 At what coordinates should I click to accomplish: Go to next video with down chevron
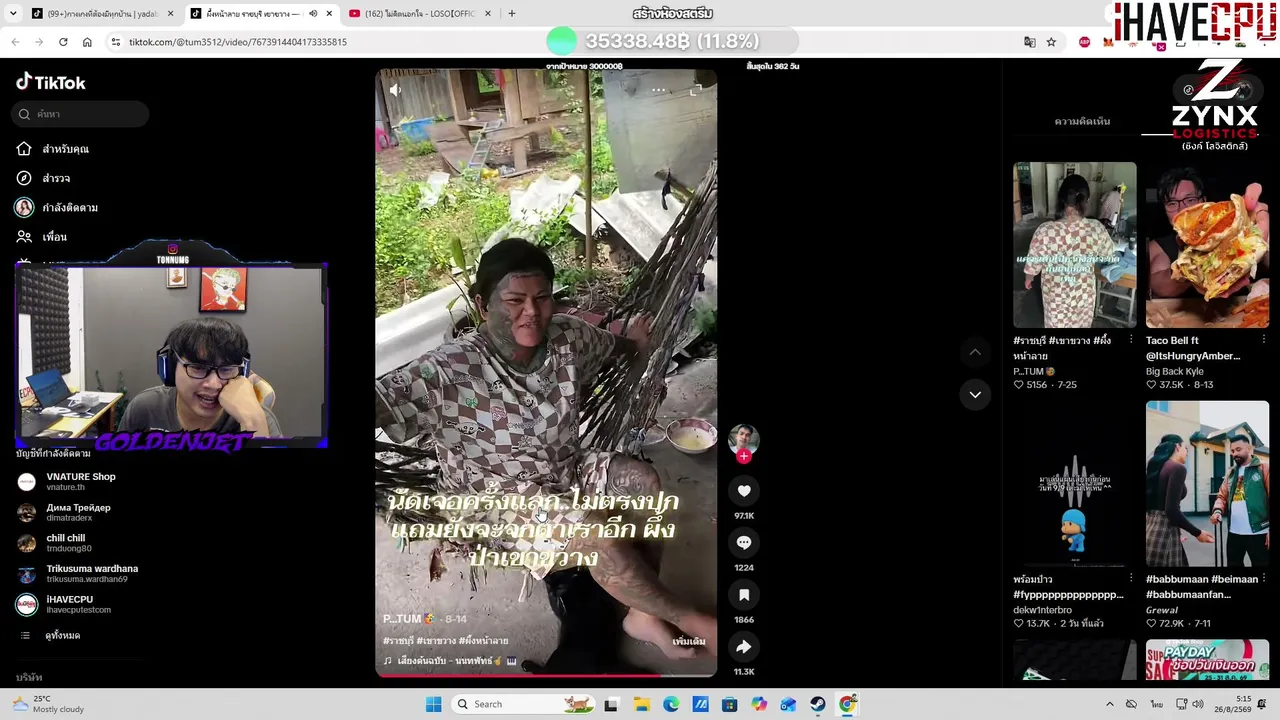pyautogui.click(x=975, y=394)
